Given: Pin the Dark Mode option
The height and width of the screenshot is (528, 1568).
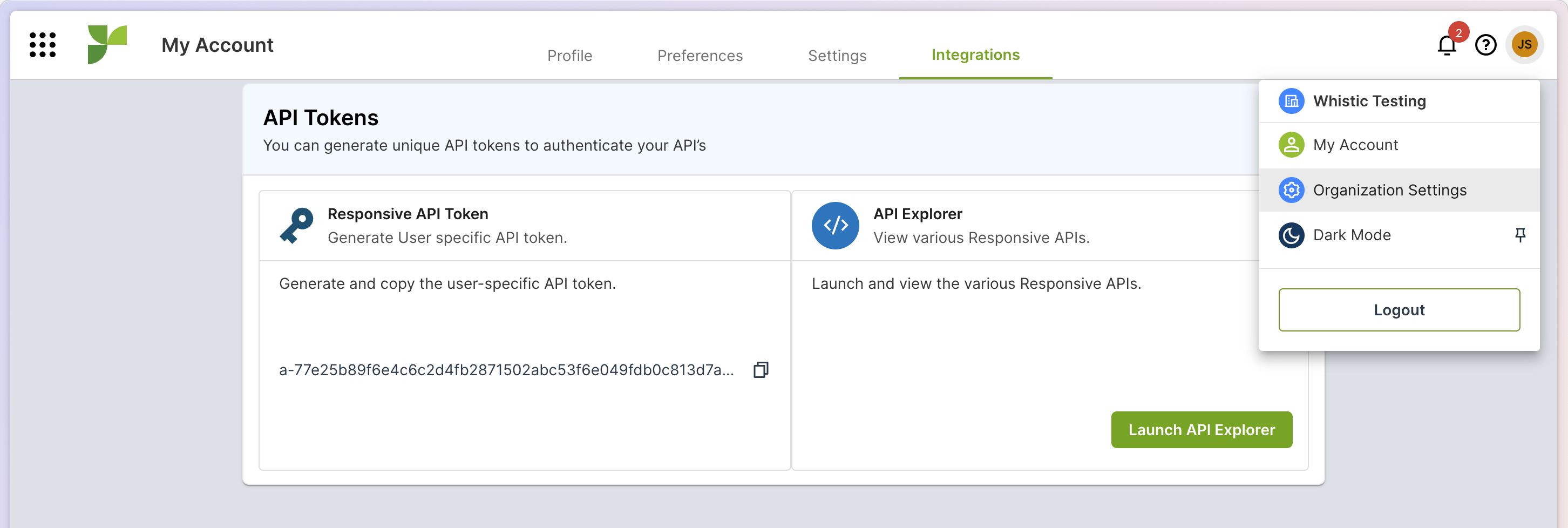Looking at the screenshot, I should click(x=1520, y=235).
